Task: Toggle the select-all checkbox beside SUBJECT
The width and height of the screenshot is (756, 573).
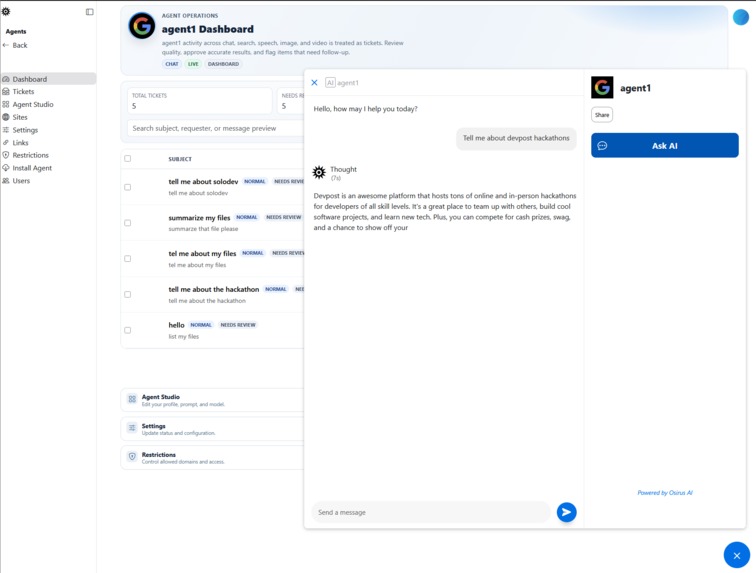Action: coord(128,159)
